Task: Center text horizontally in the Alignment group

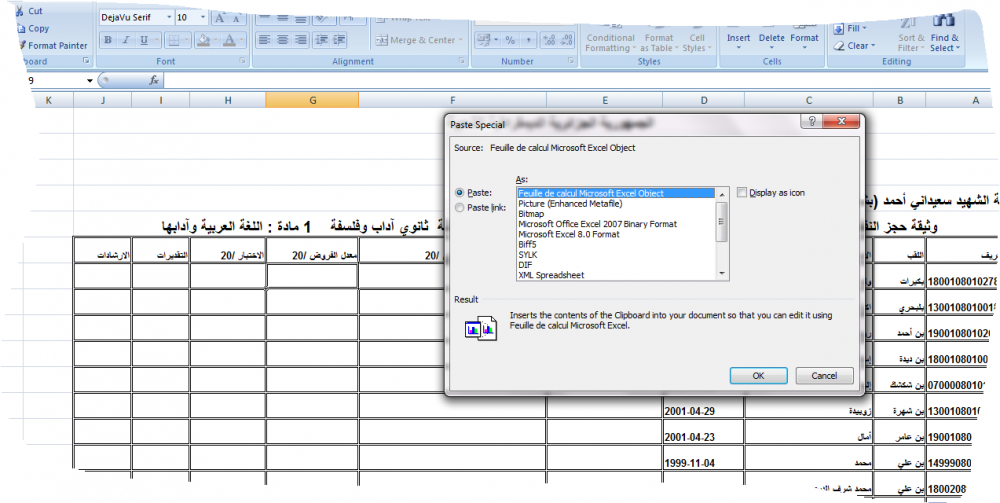Action: [283, 40]
